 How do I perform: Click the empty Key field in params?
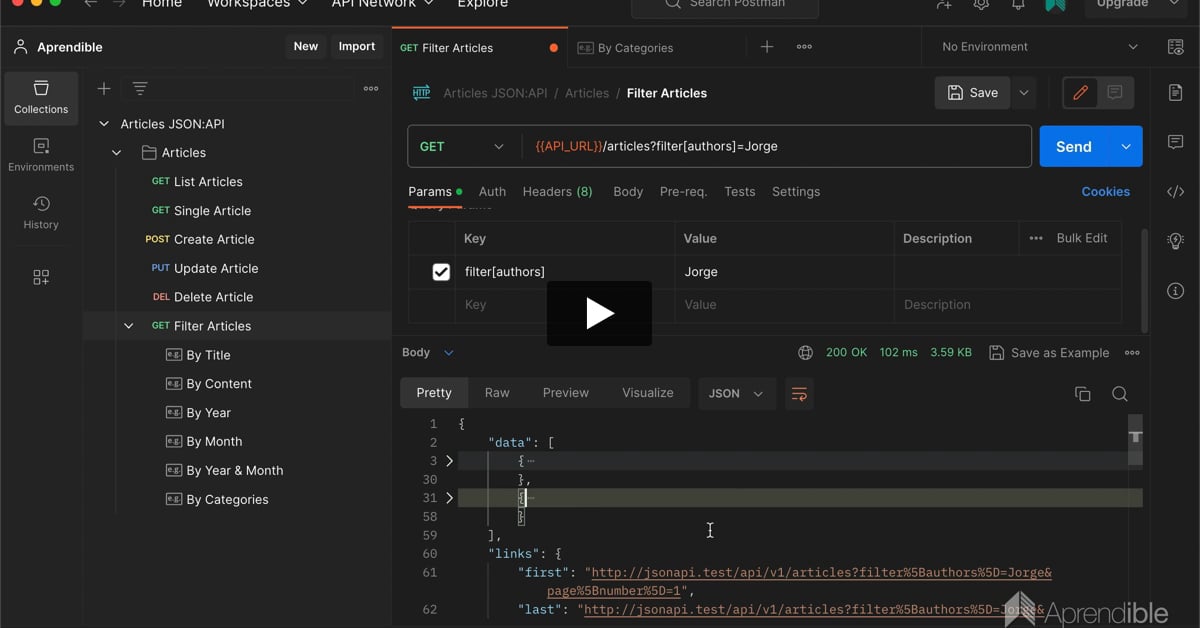(x=565, y=305)
